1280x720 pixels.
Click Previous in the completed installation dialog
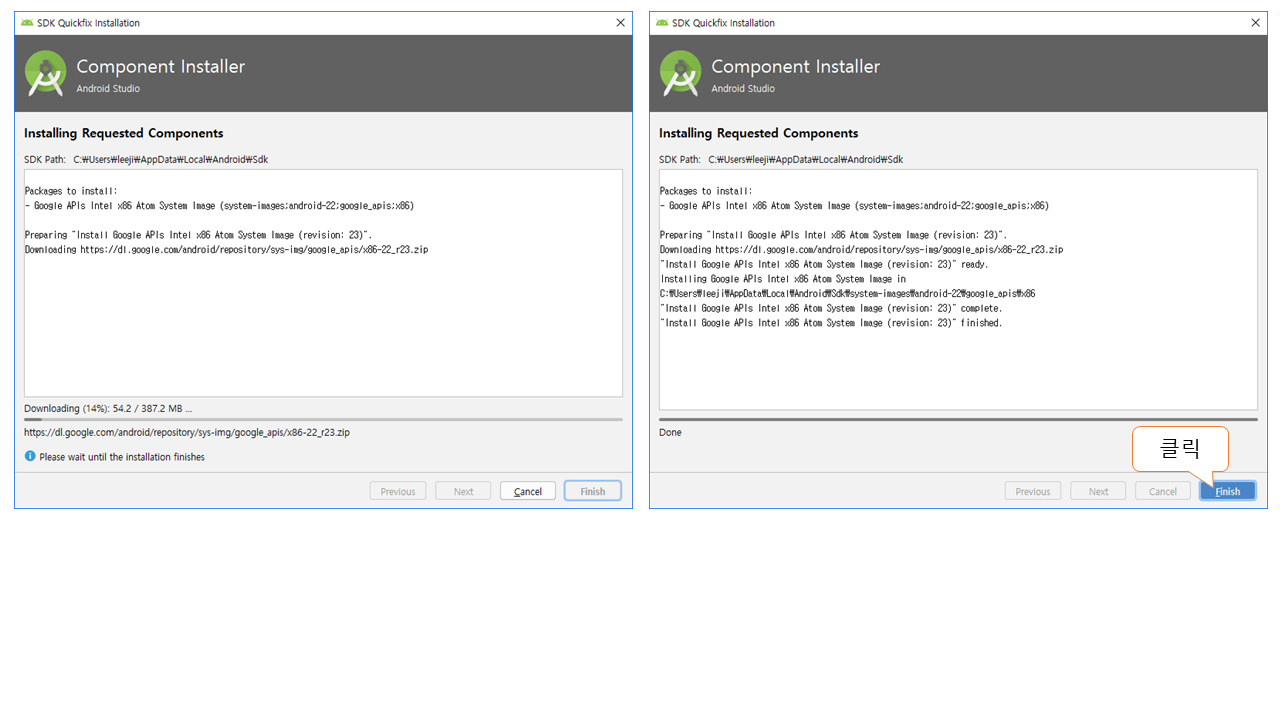(x=1033, y=491)
